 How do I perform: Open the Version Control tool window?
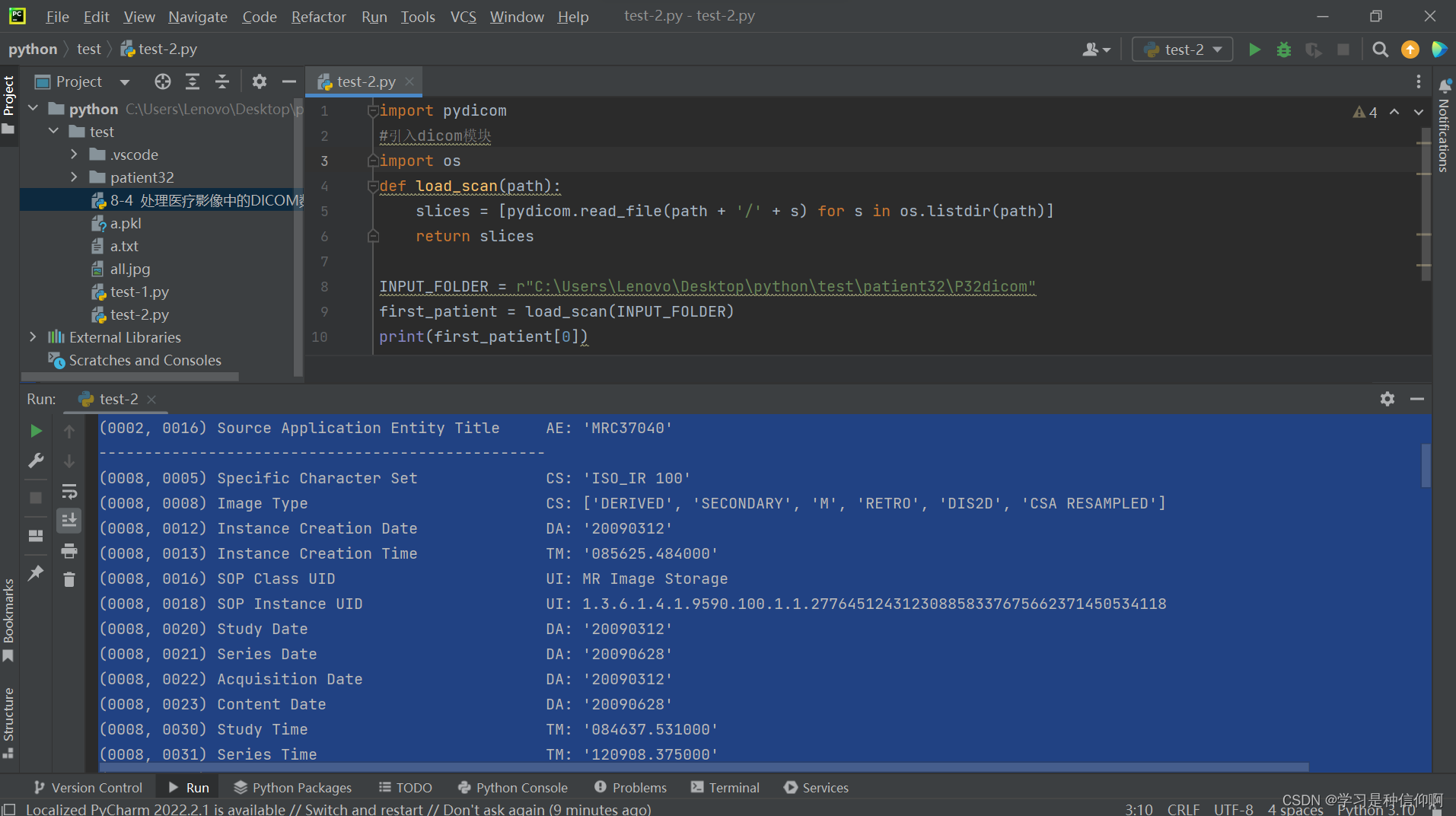[x=88, y=788]
